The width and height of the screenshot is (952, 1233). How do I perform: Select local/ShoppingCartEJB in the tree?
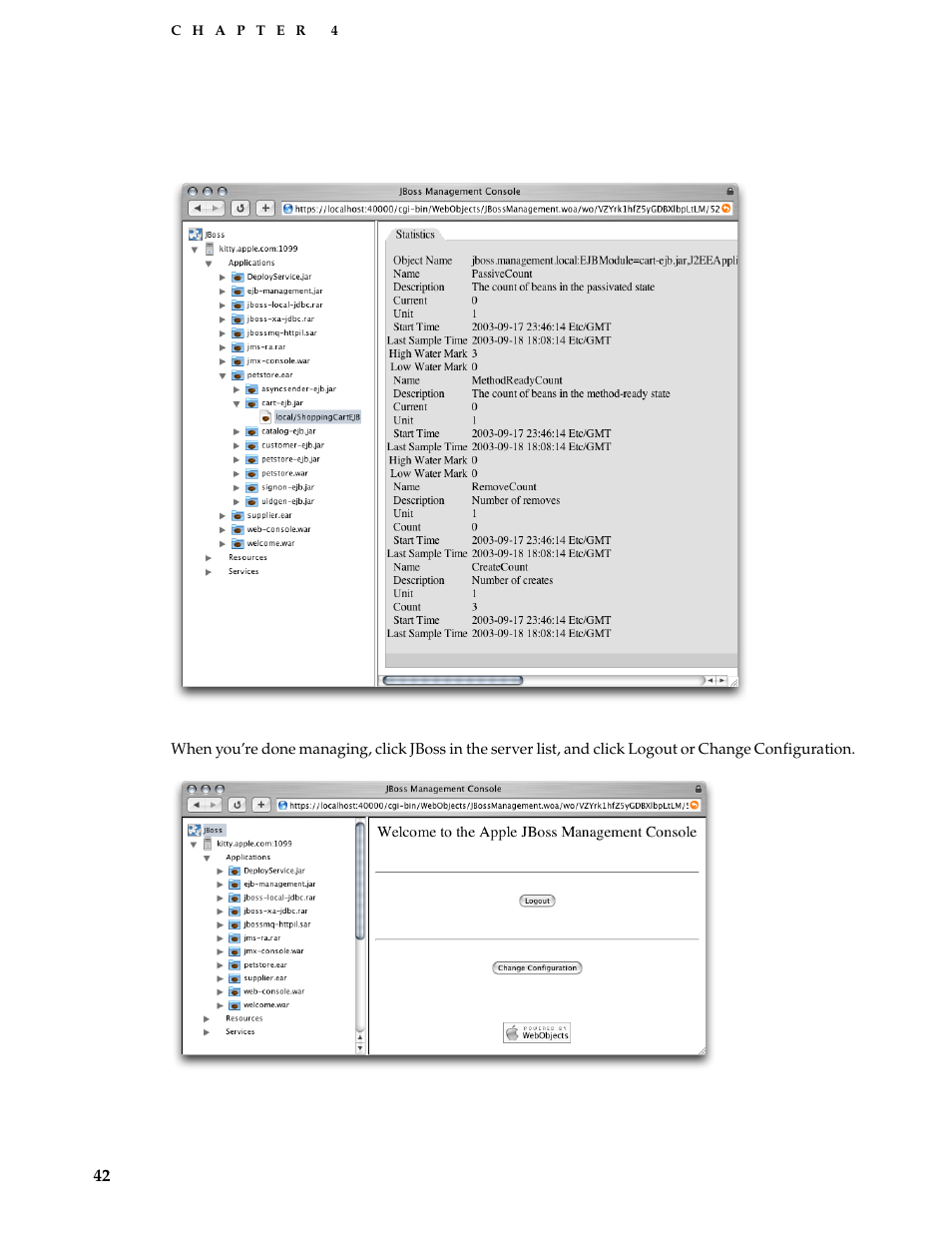click(318, 417)
